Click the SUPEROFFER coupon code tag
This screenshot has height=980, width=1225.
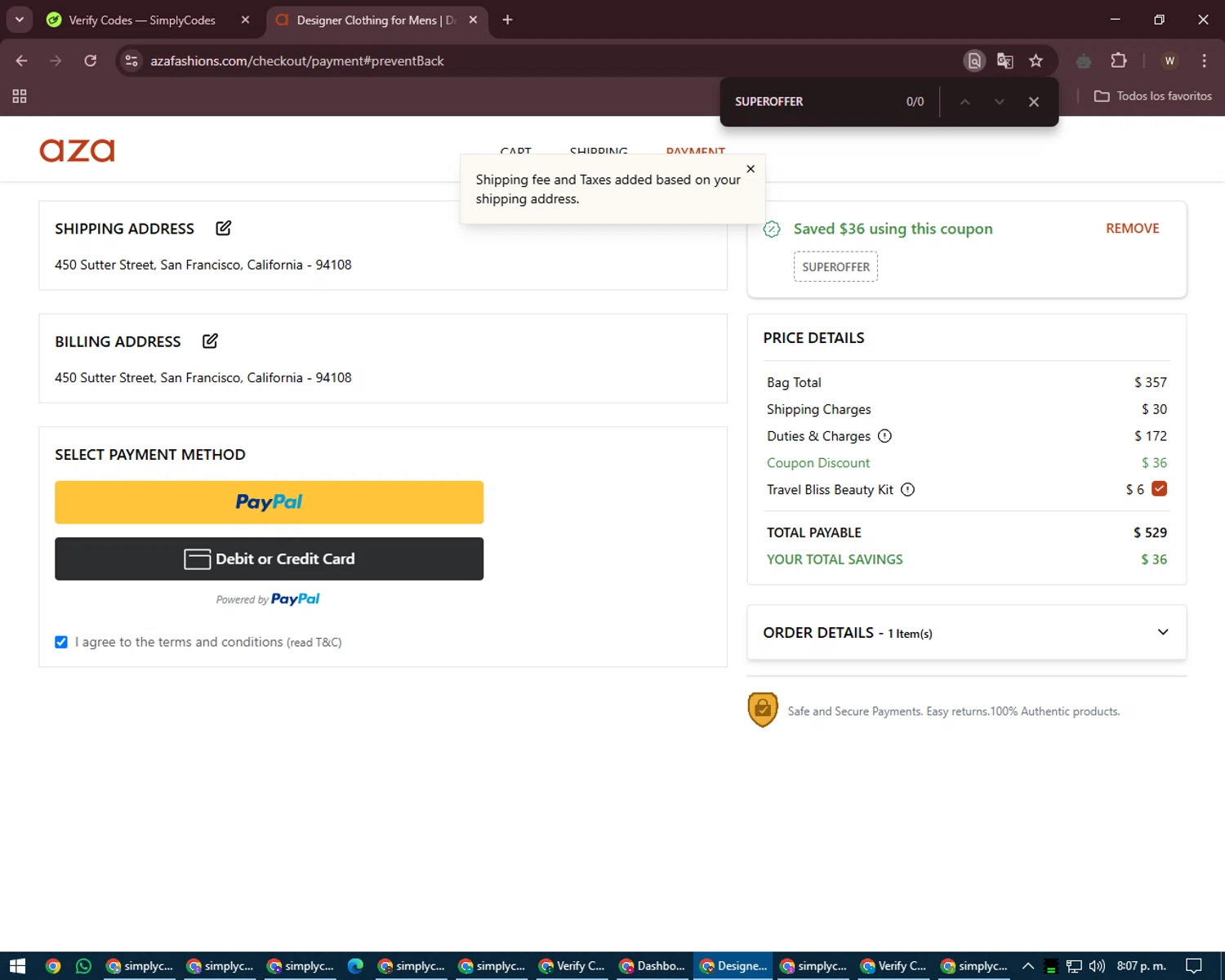coord(835,267)
